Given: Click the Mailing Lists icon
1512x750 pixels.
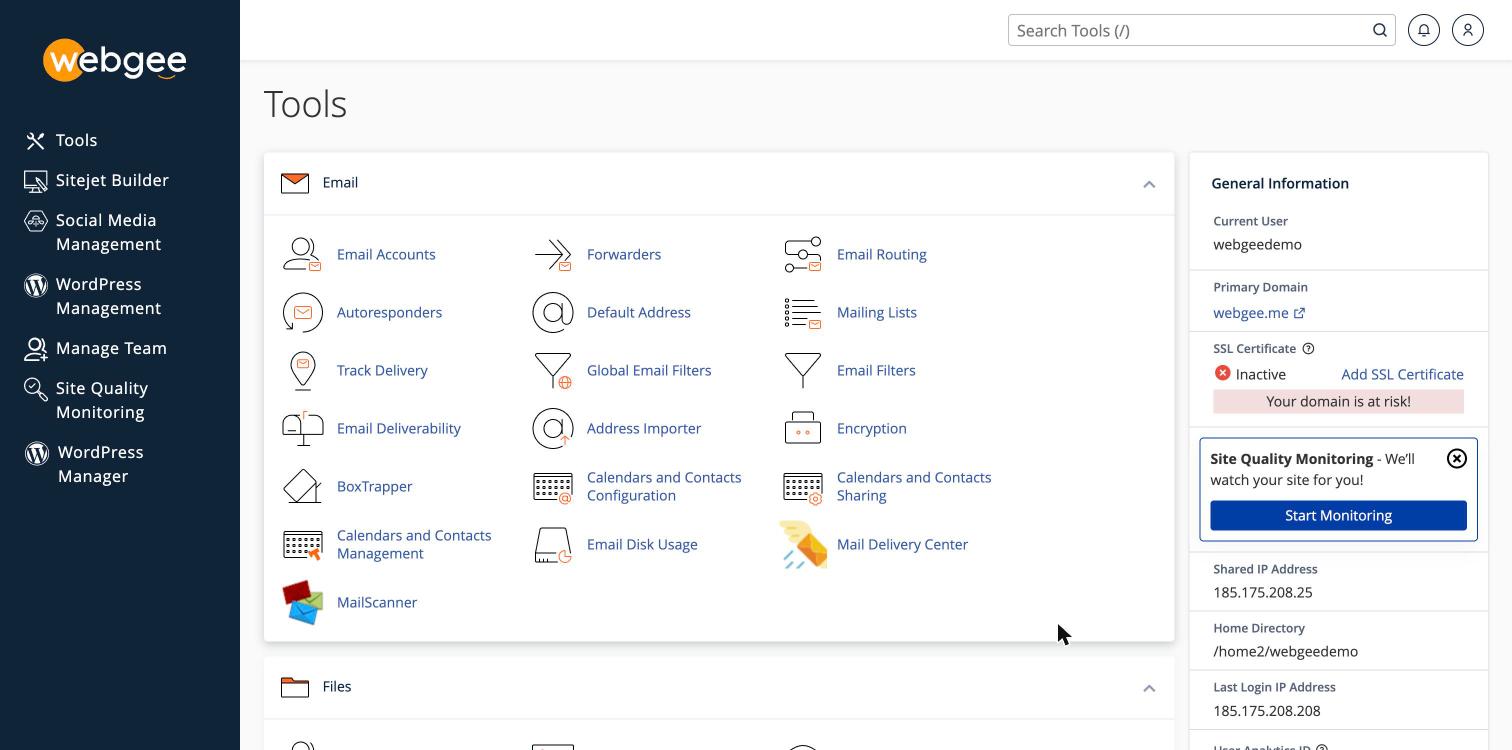Looking at the screenshot, I should coord(803,312).
